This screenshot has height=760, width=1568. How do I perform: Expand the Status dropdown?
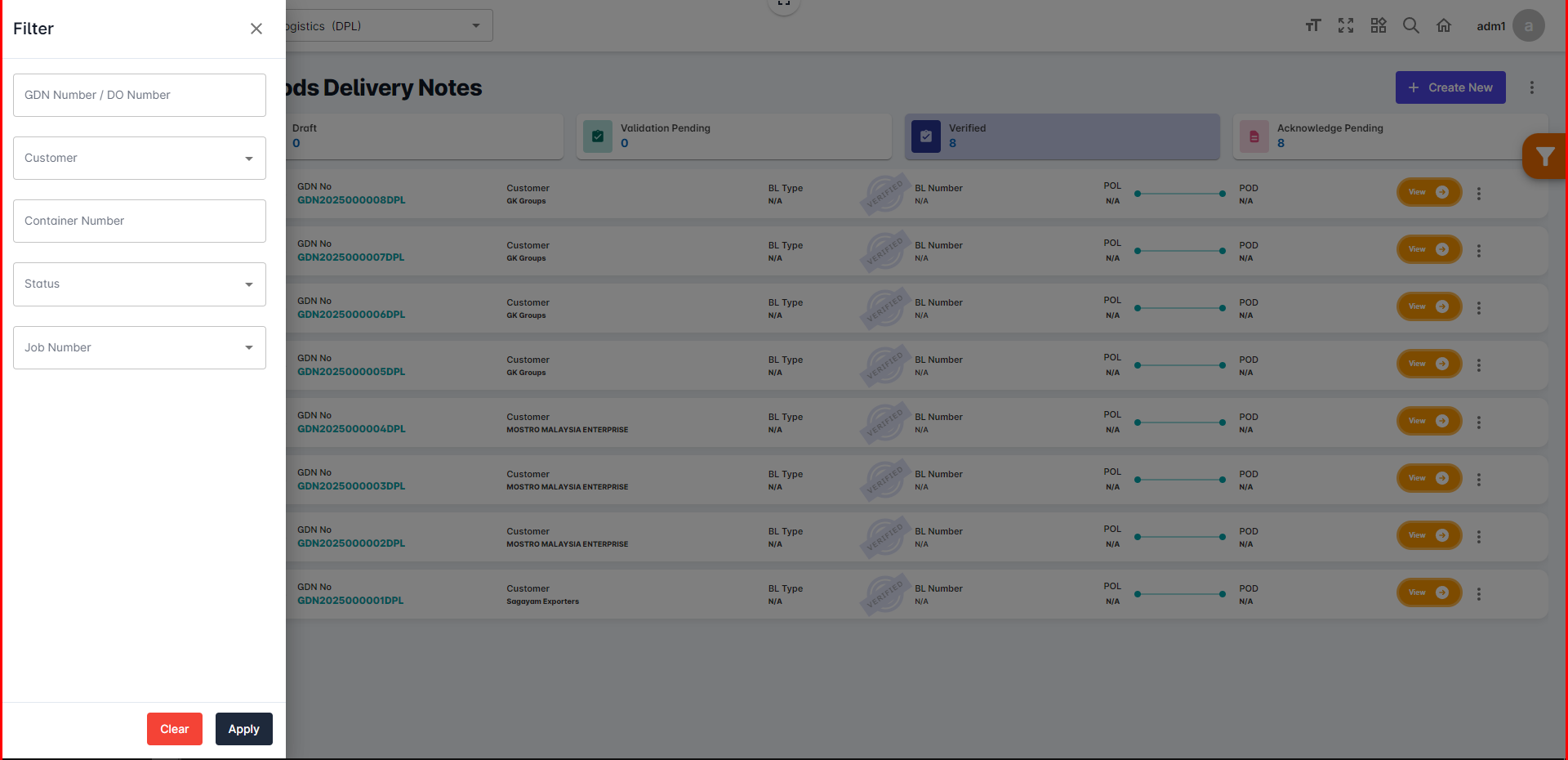[x=140, y=284]
